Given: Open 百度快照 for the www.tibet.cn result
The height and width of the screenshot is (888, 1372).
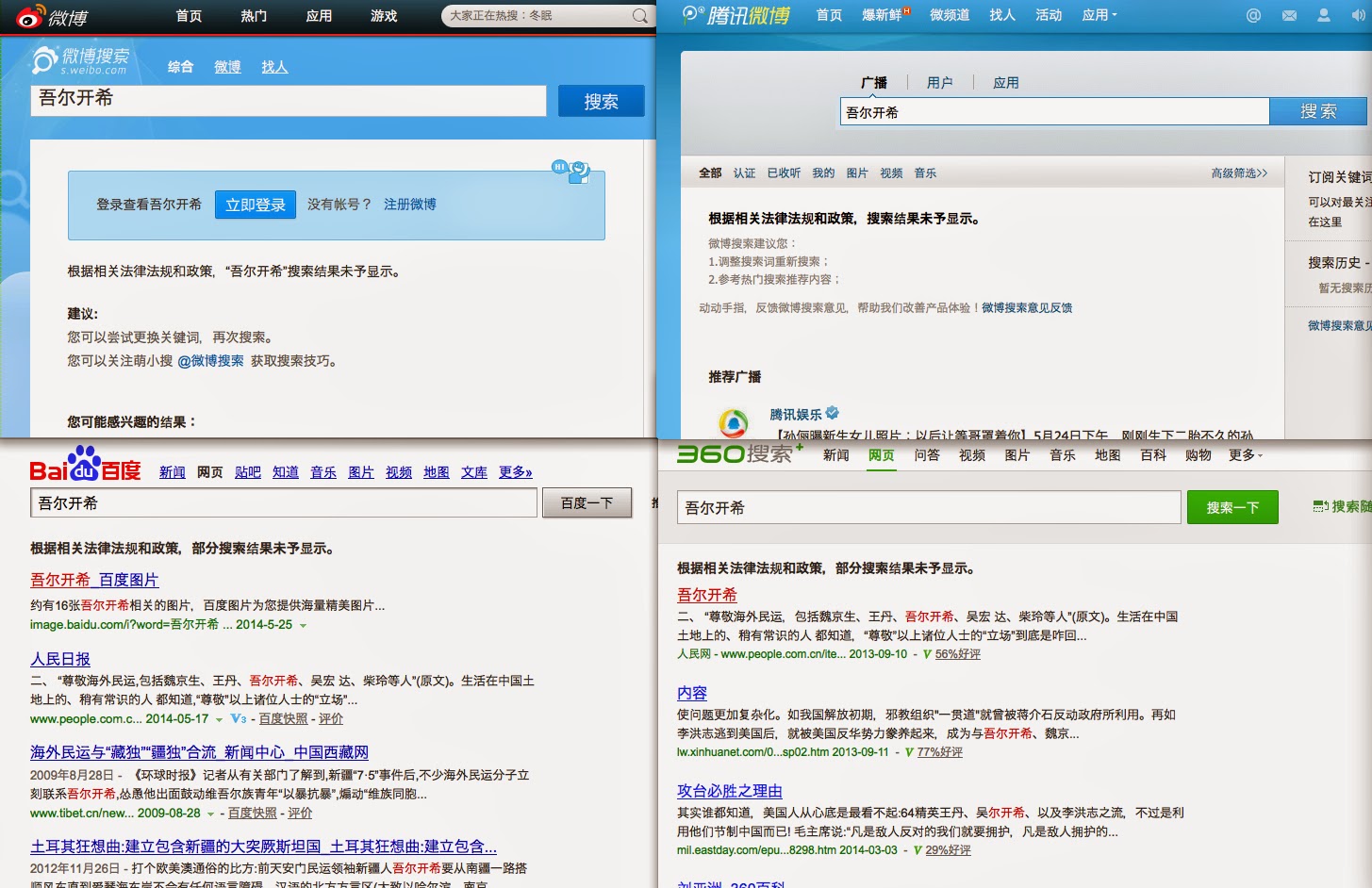Looking at the screenshot, I should coord(253,814).
